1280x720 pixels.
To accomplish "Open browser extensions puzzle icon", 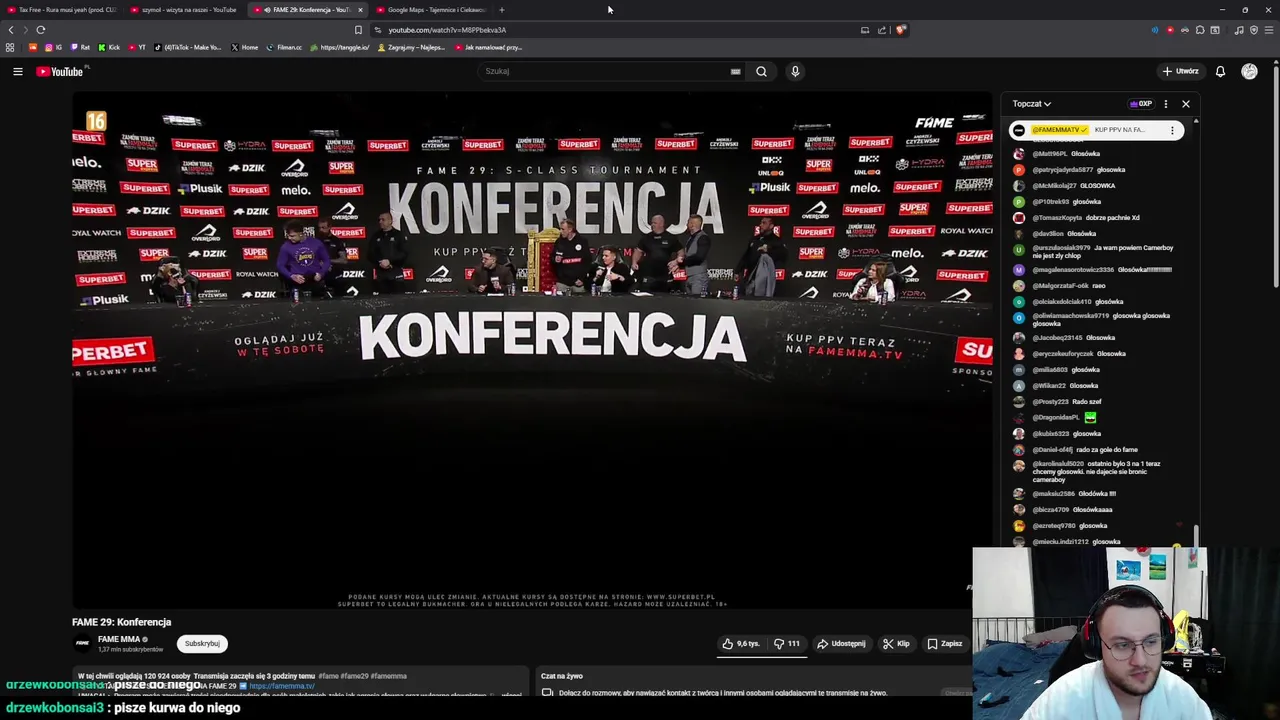I will [1200, 30].
